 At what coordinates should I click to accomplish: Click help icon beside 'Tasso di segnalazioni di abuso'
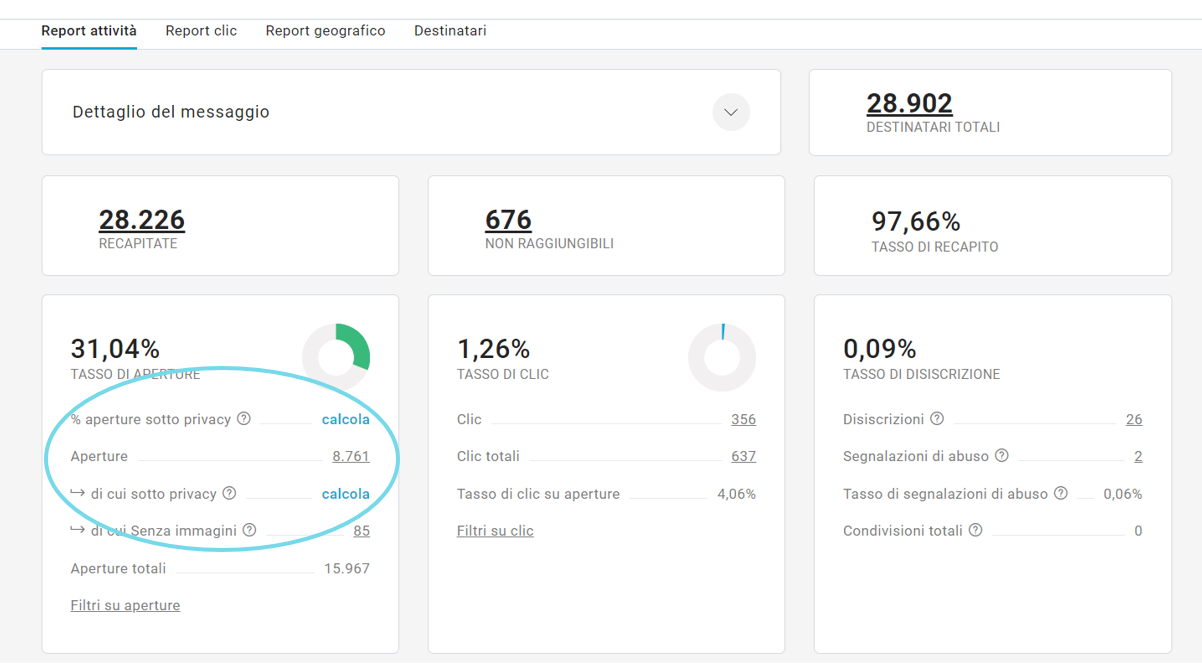point(1061,493)
